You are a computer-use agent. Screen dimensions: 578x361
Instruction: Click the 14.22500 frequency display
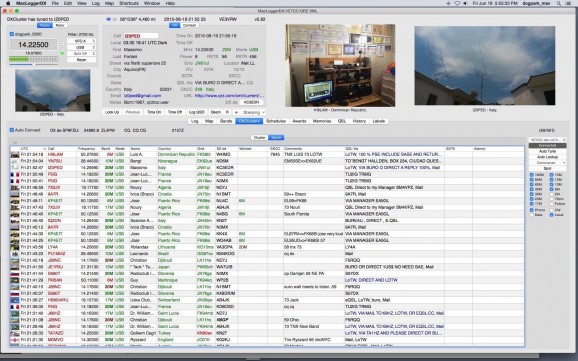(x=33, y=45)
